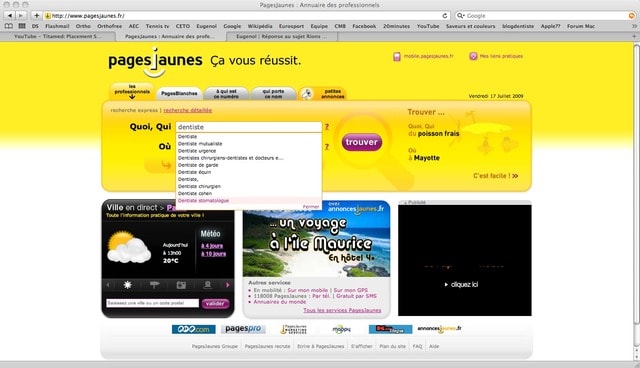
Task: Select 'Dentiste urgence' from the suggestion list
Action: pos(197,151)
